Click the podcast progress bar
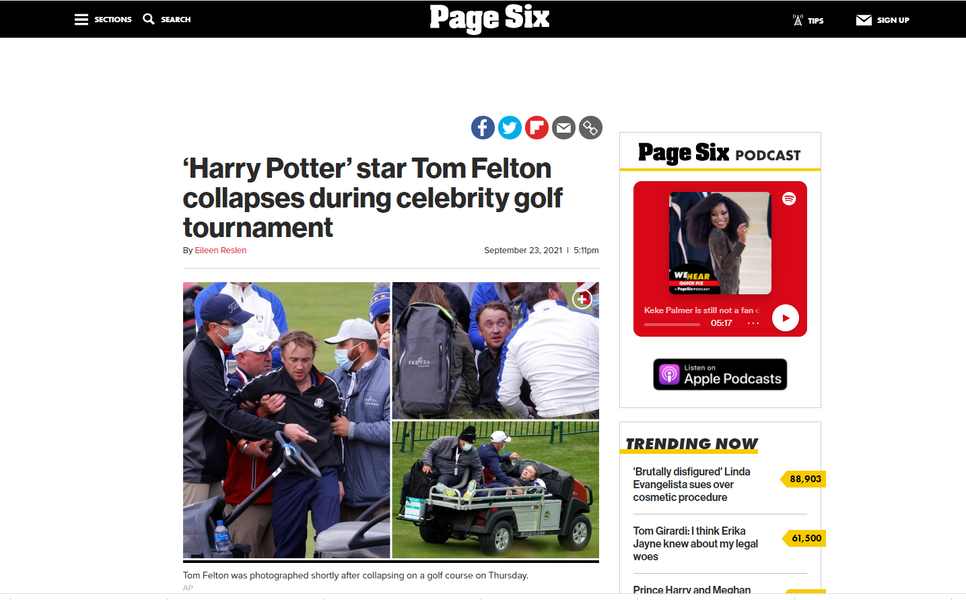The height and width of the screenshot is (600, 966). [672, 324]
